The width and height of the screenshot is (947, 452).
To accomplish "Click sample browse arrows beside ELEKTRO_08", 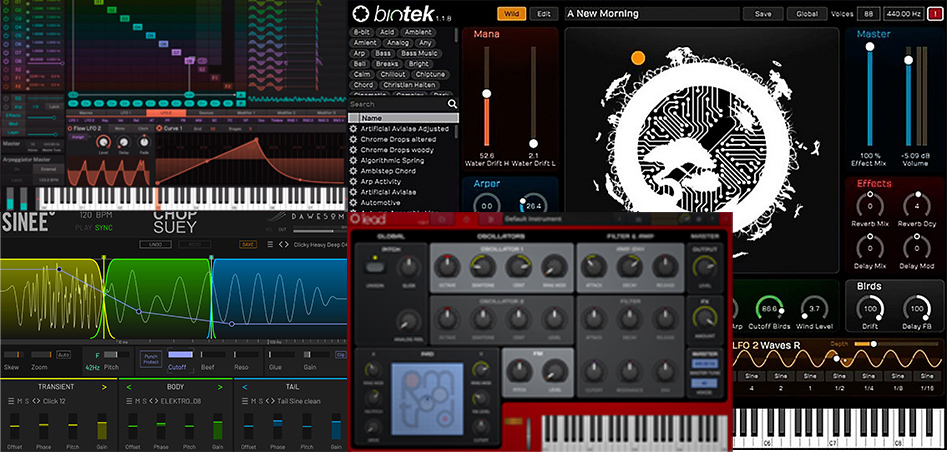I will [x=153, y=401].
